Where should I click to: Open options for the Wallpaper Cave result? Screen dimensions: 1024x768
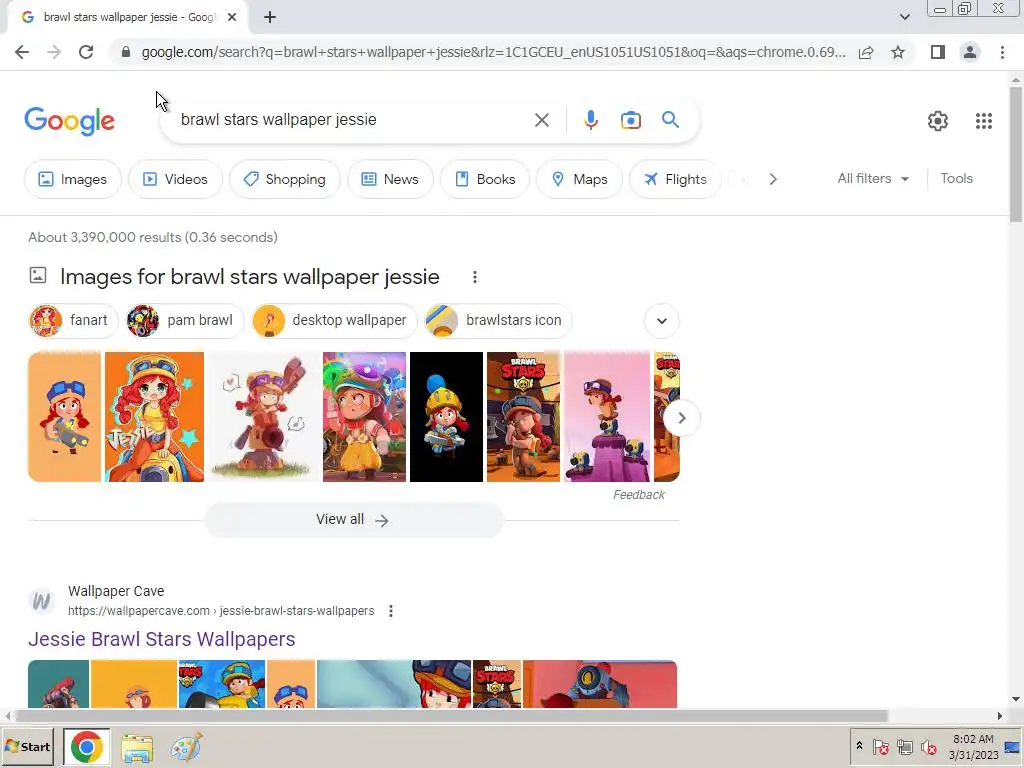coord(391,611)
